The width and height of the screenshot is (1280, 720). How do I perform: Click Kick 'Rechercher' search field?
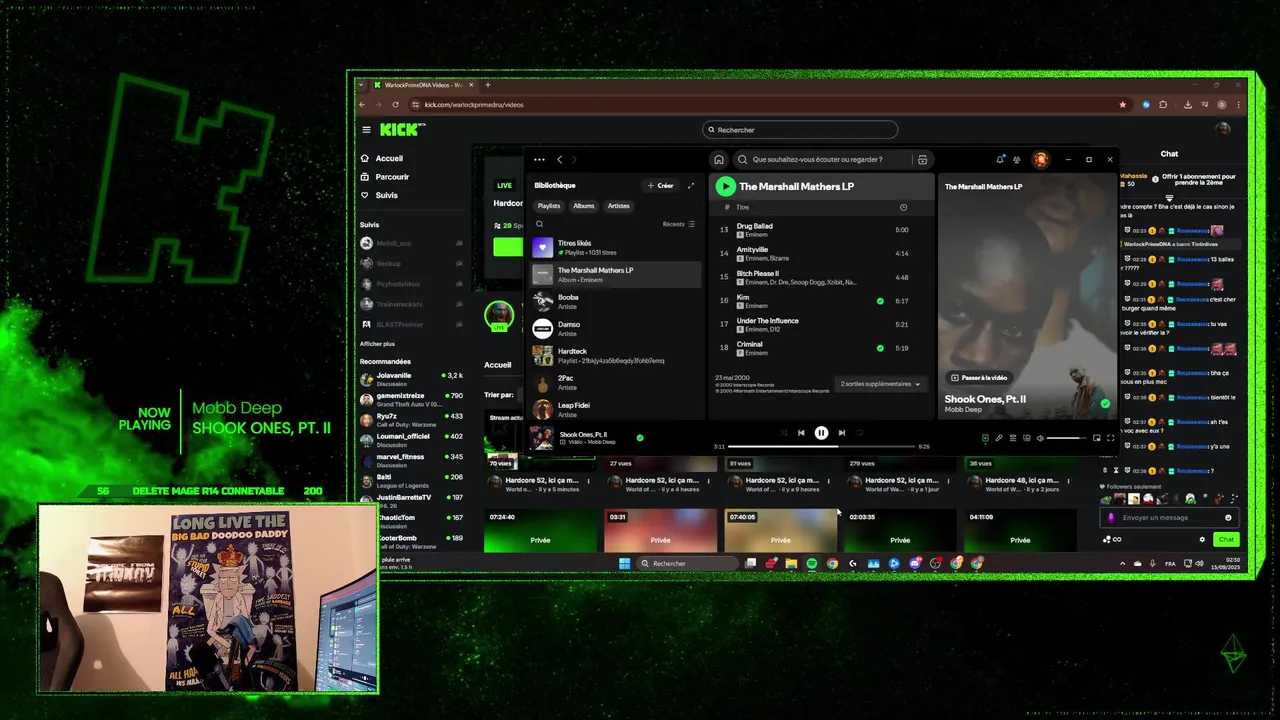(x=800, y=129)
